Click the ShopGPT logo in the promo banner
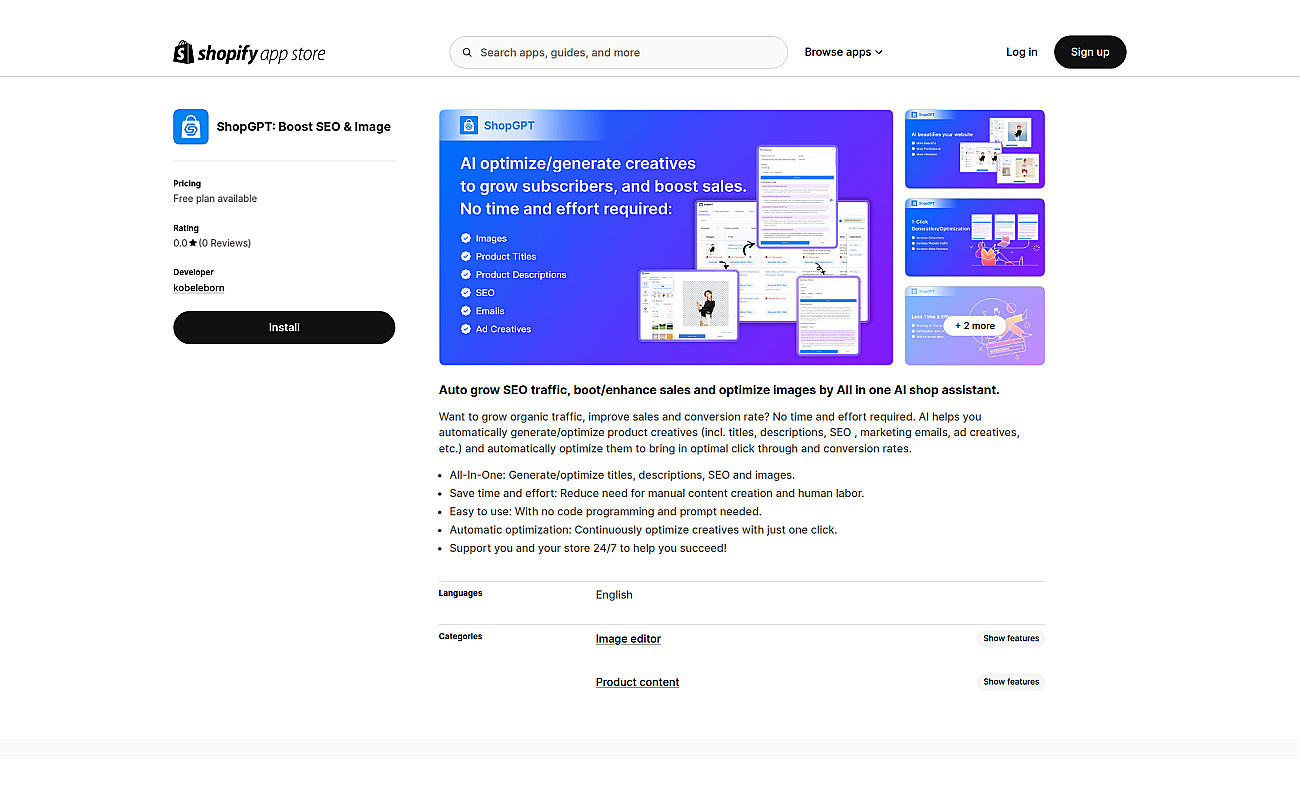Screen dimensions: 1300x788 (497, 125)
